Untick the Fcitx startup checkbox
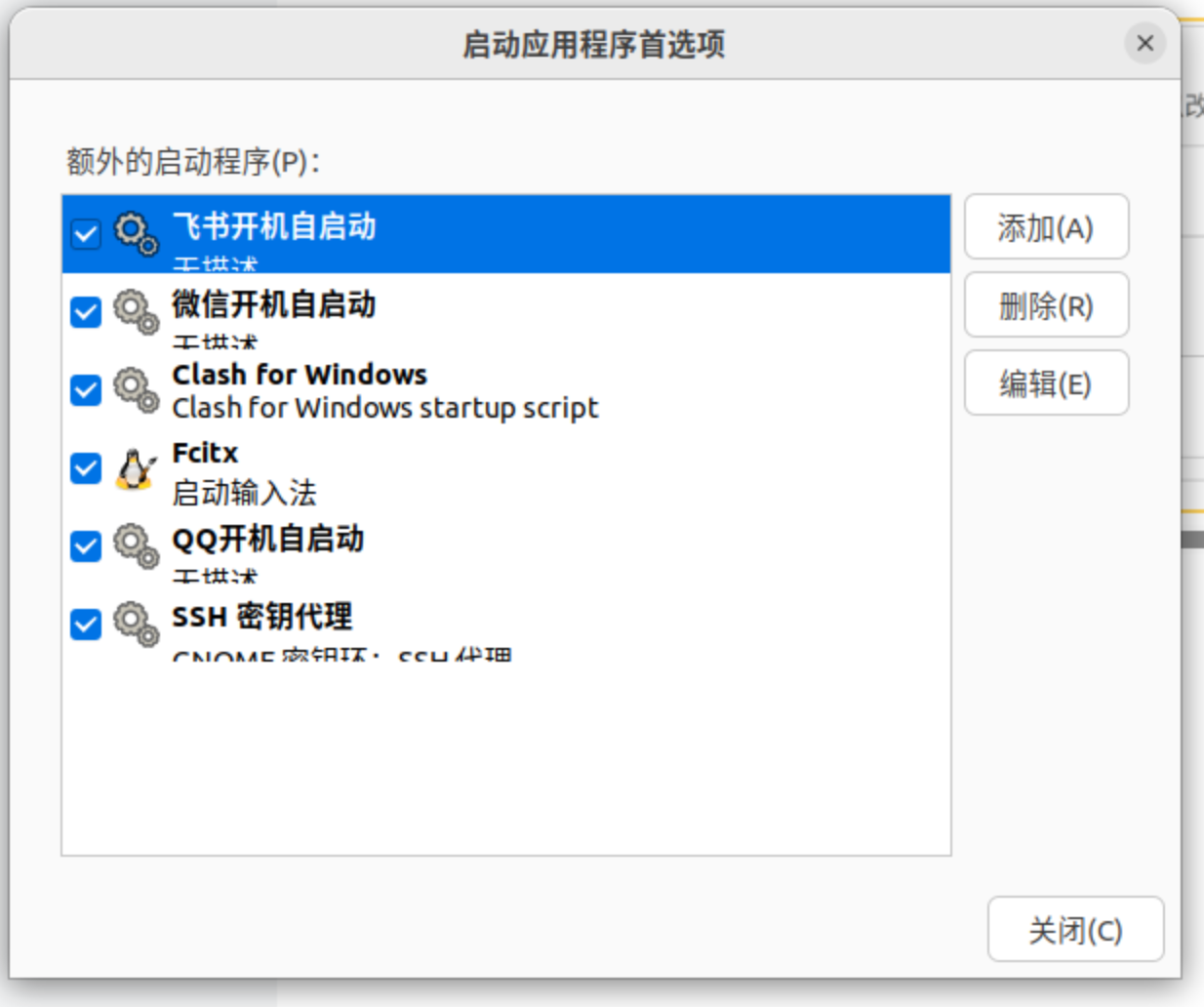 click(x=86, y=468)
